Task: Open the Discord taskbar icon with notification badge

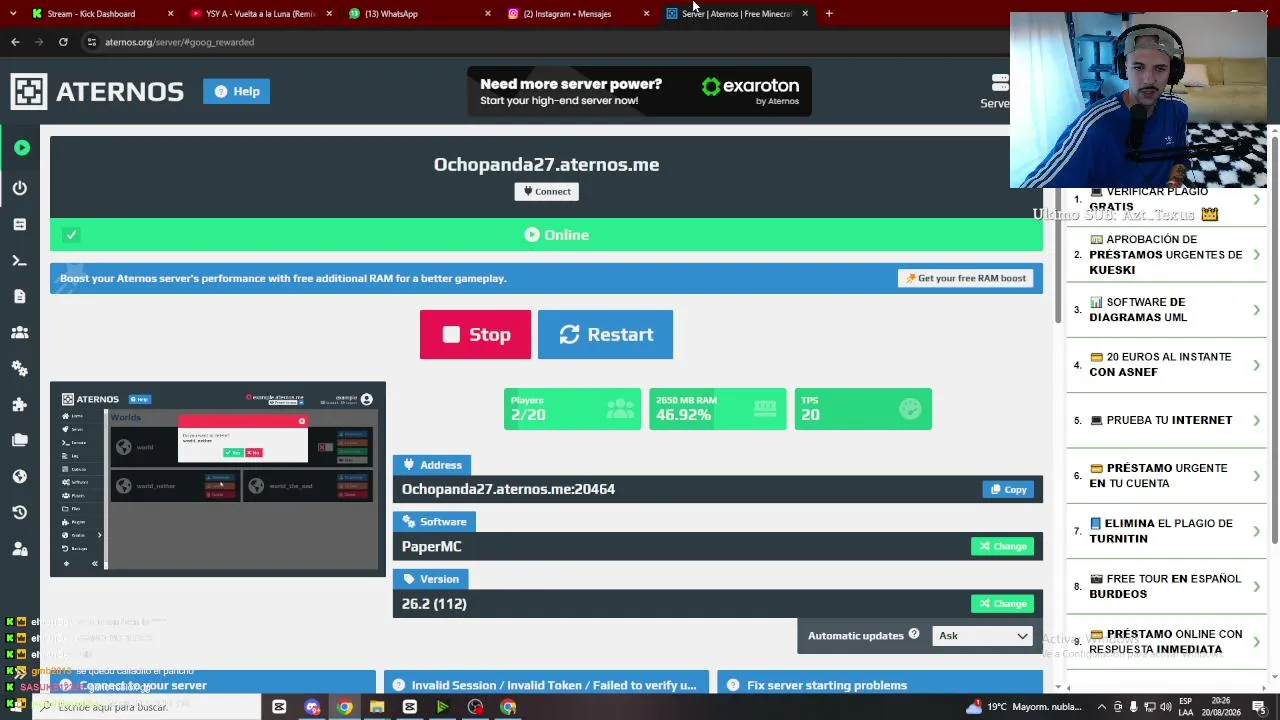Action: pyautogui.click(x=312, y=707)
